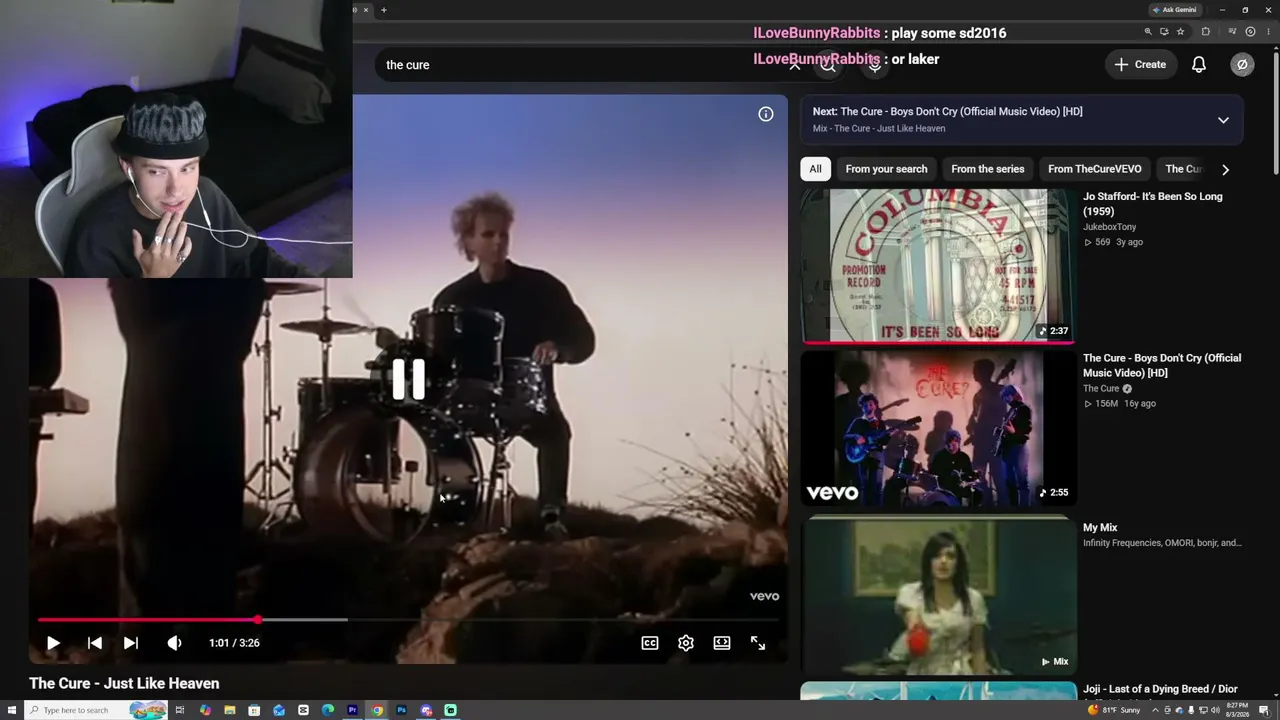The height and width of the screenshot is (720, 1280).
Task: Click the video title 'The Cure - Just Like Heaven'
Action: click(124, 684)
